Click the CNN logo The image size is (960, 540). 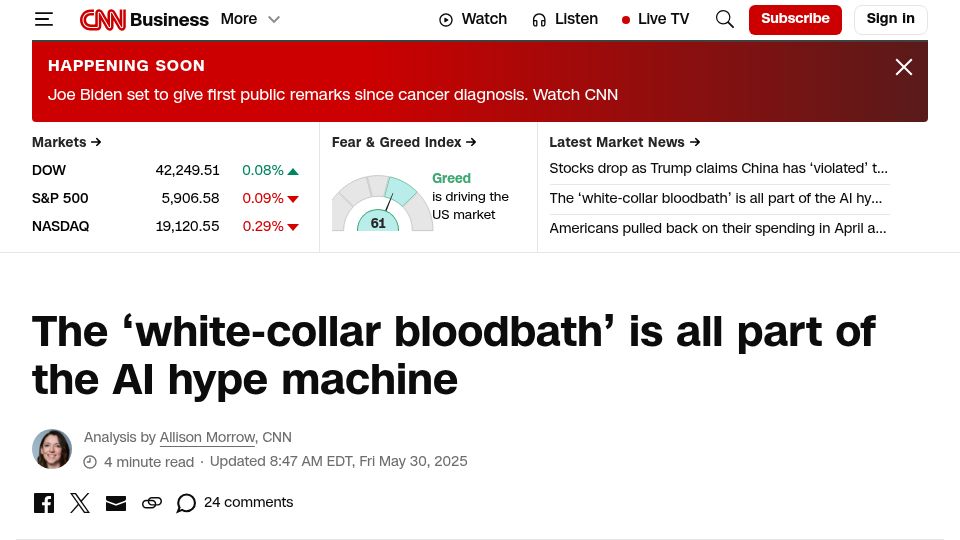[103, 20]
